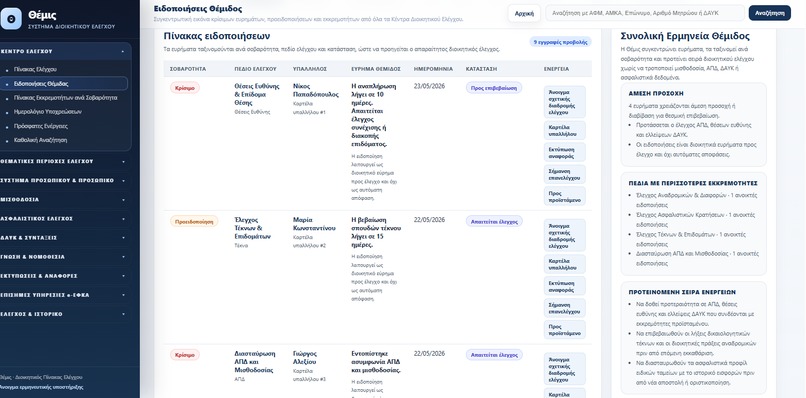Viewport: 806px width, 398px height.
Task: Expand the ΑΣΦΑΛΙΣΤΙΚΟΣ ΕΛΕΓΧΟΣ section
Action: point(64,219)
